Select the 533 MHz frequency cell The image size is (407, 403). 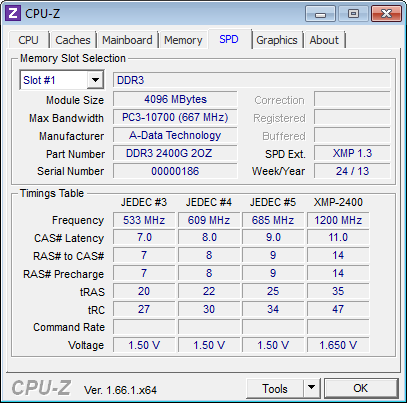144,220
